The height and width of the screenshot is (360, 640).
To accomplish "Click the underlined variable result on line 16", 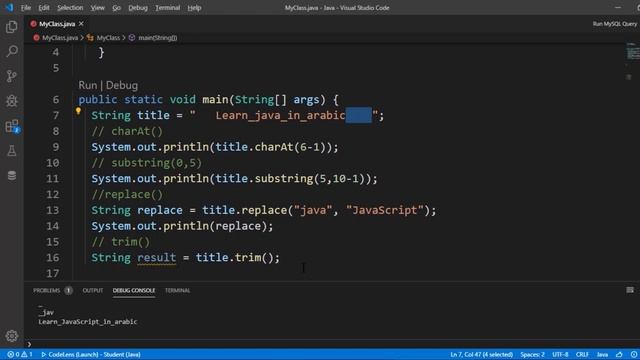I will click(156, 258).
